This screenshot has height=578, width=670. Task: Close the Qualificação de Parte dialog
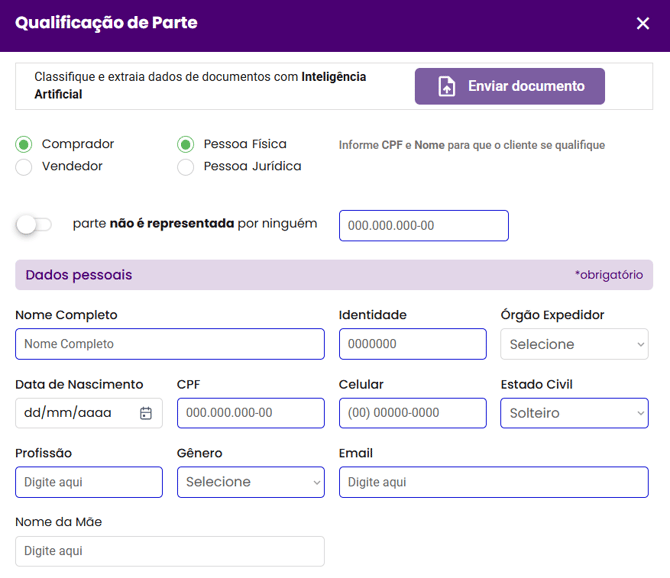coord(643,24)
